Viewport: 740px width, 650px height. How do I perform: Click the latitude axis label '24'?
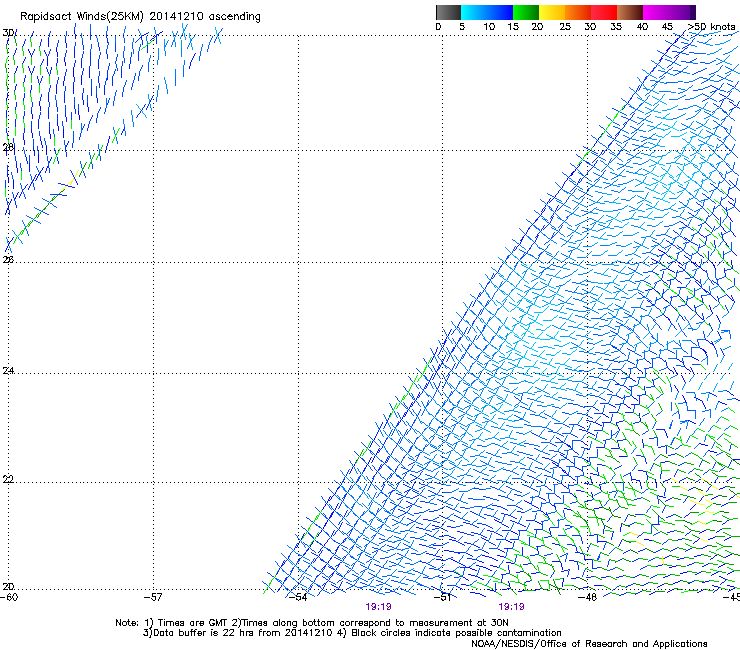point(8,371)
